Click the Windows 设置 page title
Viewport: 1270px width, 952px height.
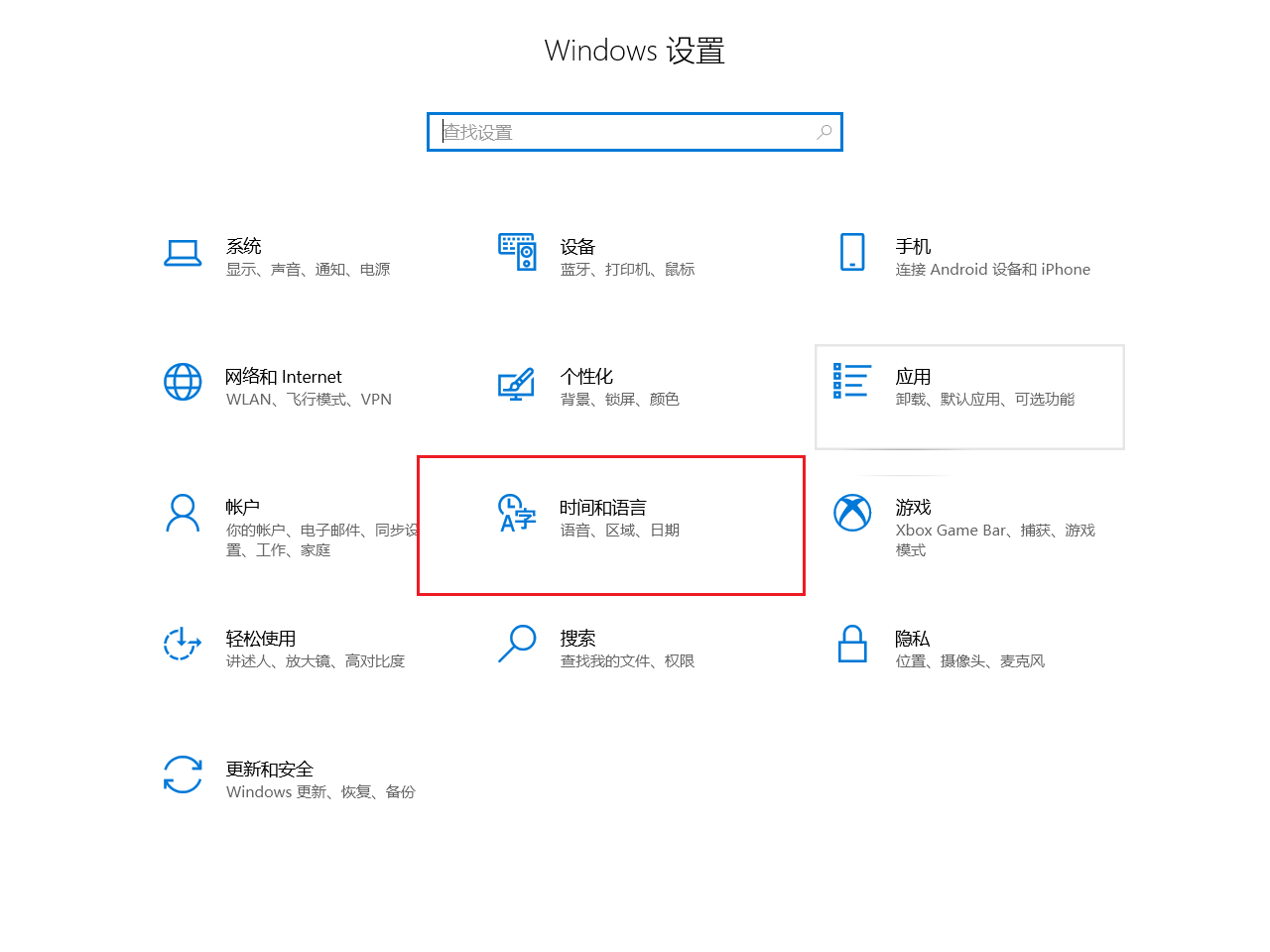(635, 50)
